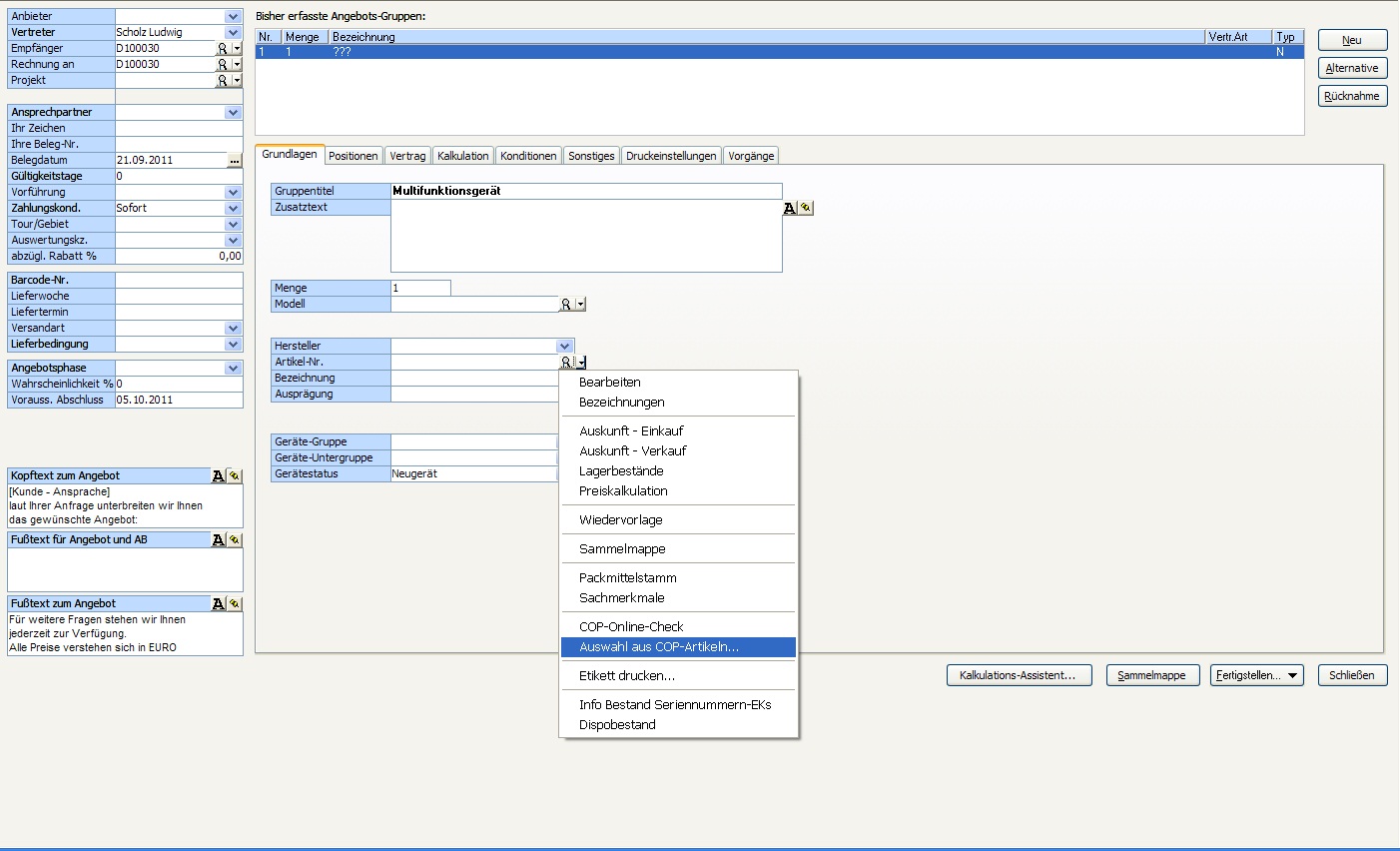This screenshot has height=851, width=1400.
Task: Select the Grundlagen tab
Action: pyautogui.click(x=290, y=154)
